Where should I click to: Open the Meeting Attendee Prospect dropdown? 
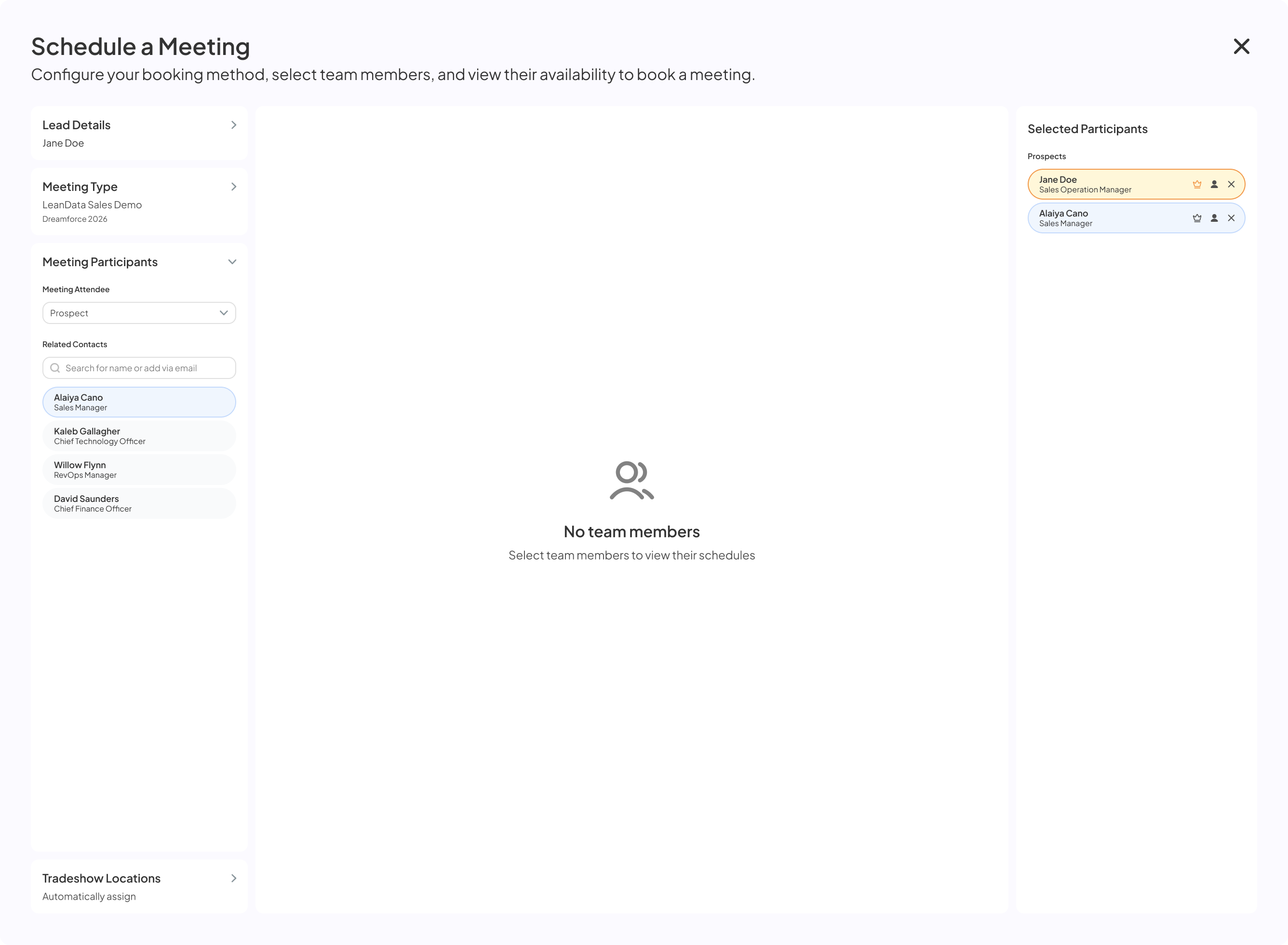point(139,313)
